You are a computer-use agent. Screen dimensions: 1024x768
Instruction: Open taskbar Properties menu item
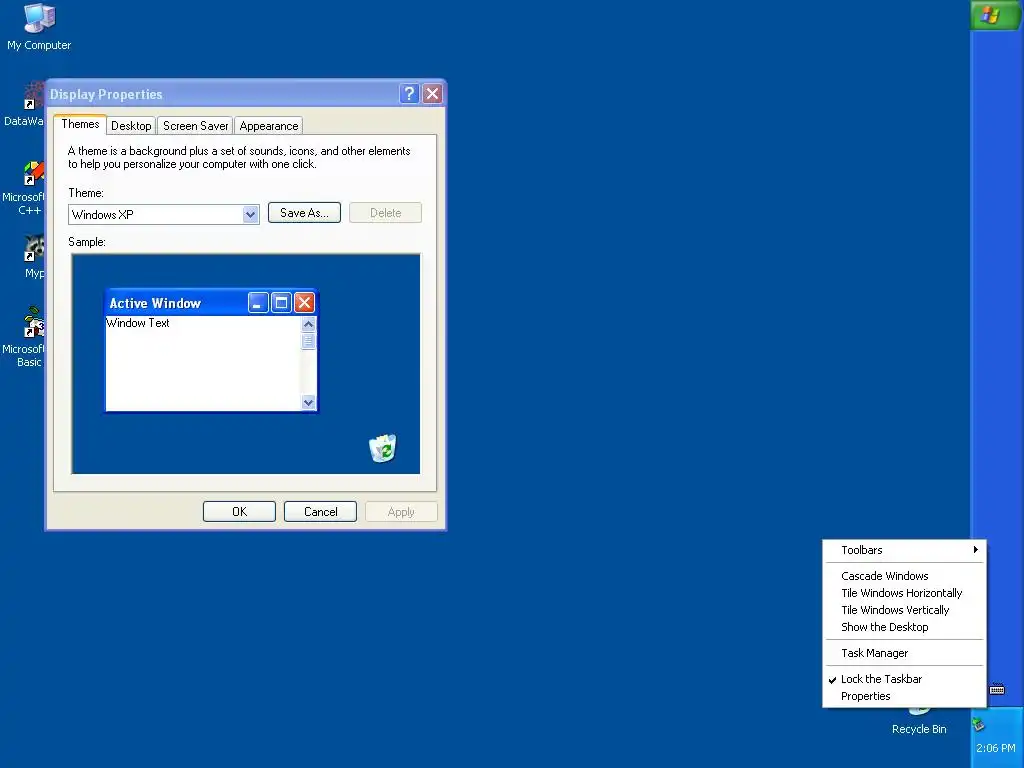click(x=904, y=696)
